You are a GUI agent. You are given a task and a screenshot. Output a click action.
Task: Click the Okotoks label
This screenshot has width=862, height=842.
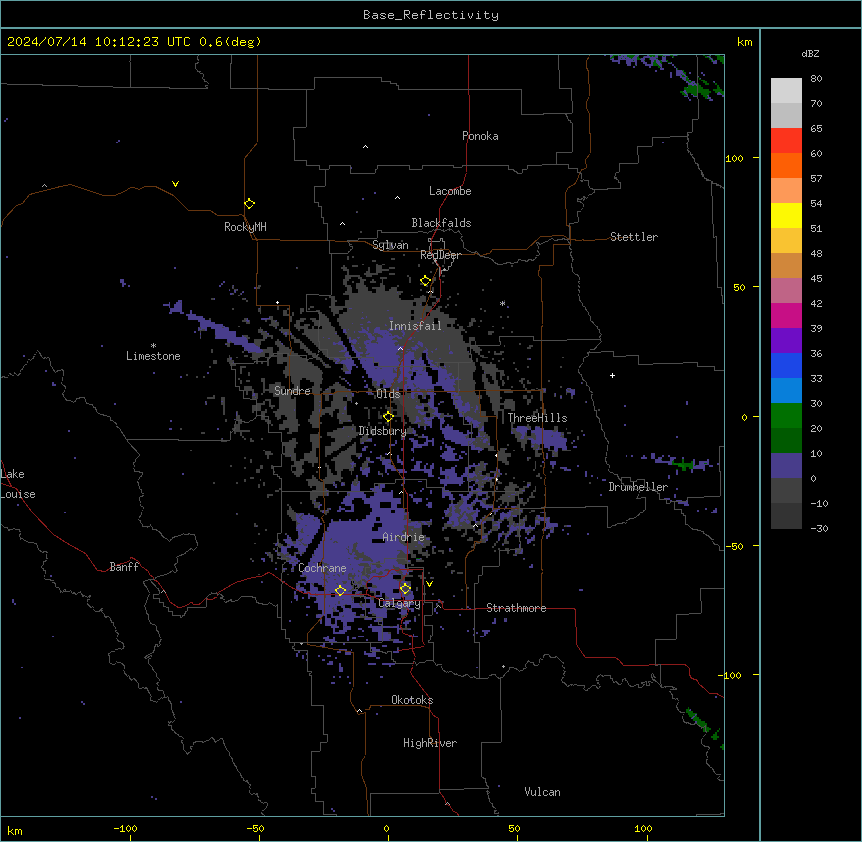(412, 700)
